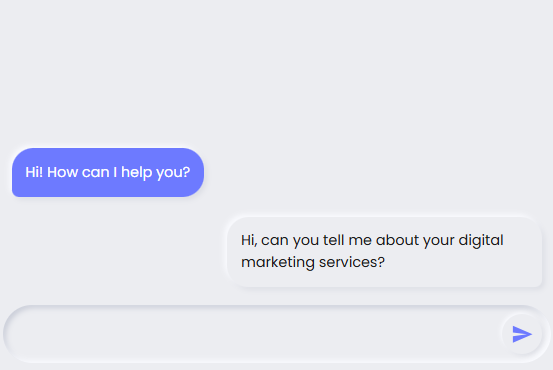Tap the round send button
The width and height of the screenshot is (553, 370).
tap(522, 334)
